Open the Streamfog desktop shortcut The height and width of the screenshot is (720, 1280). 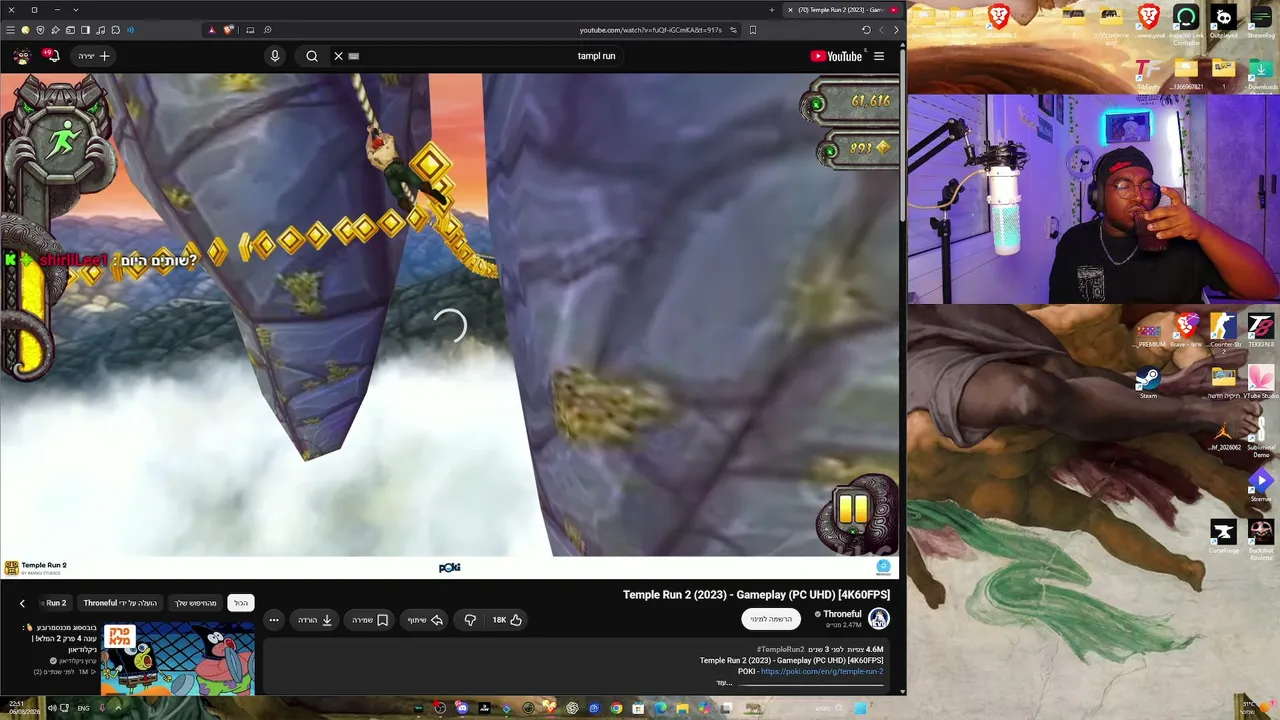1261,22
